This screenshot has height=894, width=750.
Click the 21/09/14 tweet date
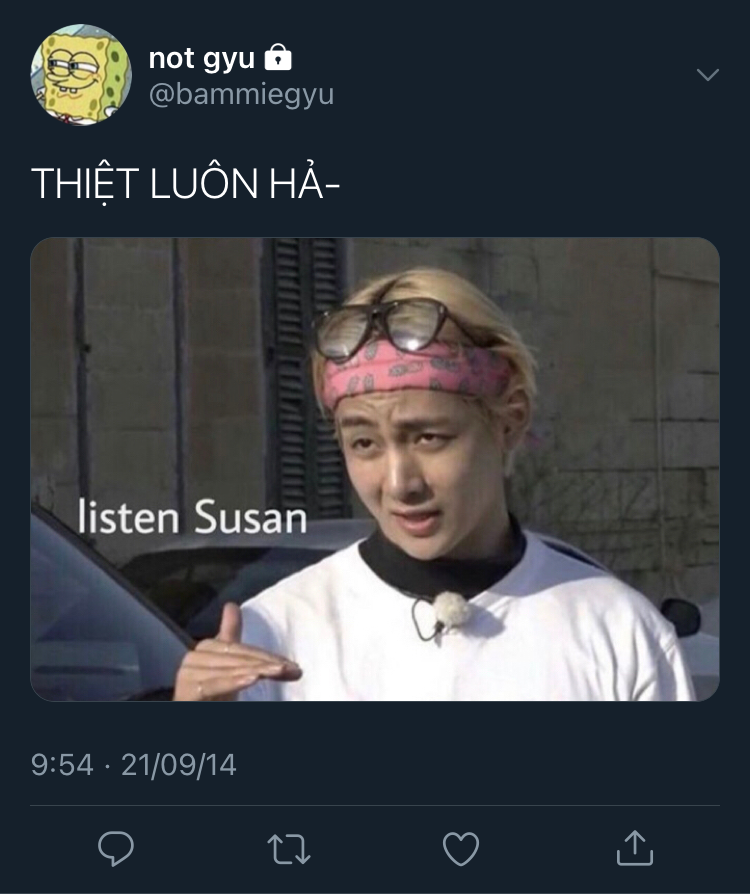pyautogui.click(x=179, y=765)
